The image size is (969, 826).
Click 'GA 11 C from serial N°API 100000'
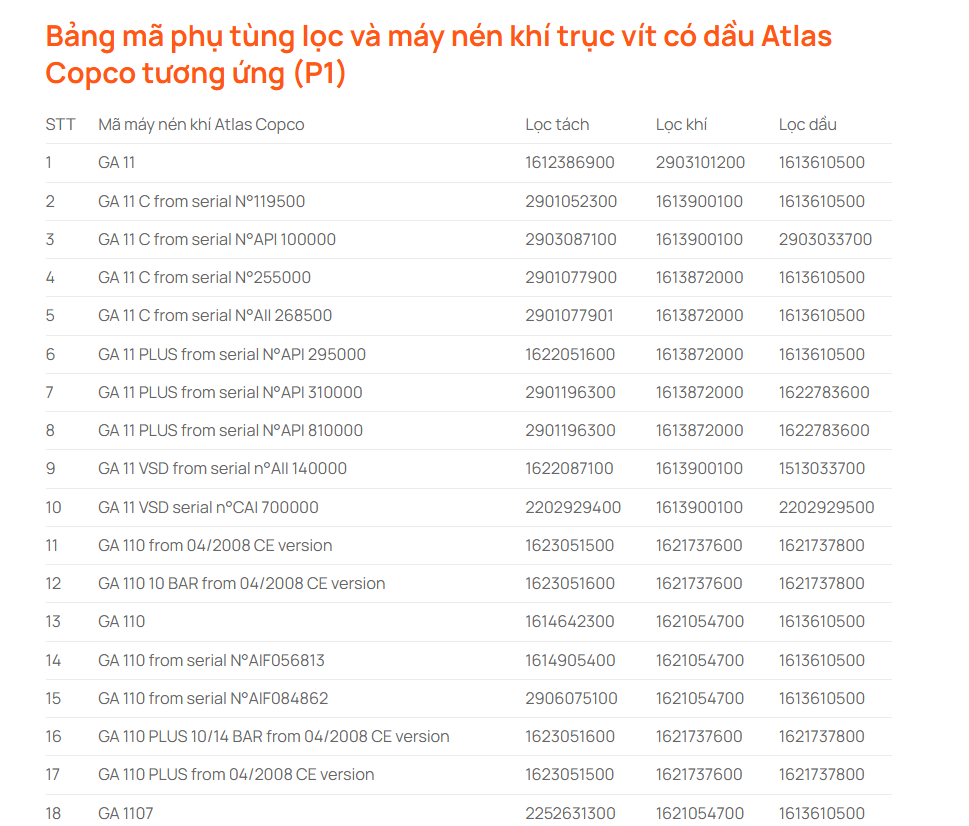[x=217, y=240]
